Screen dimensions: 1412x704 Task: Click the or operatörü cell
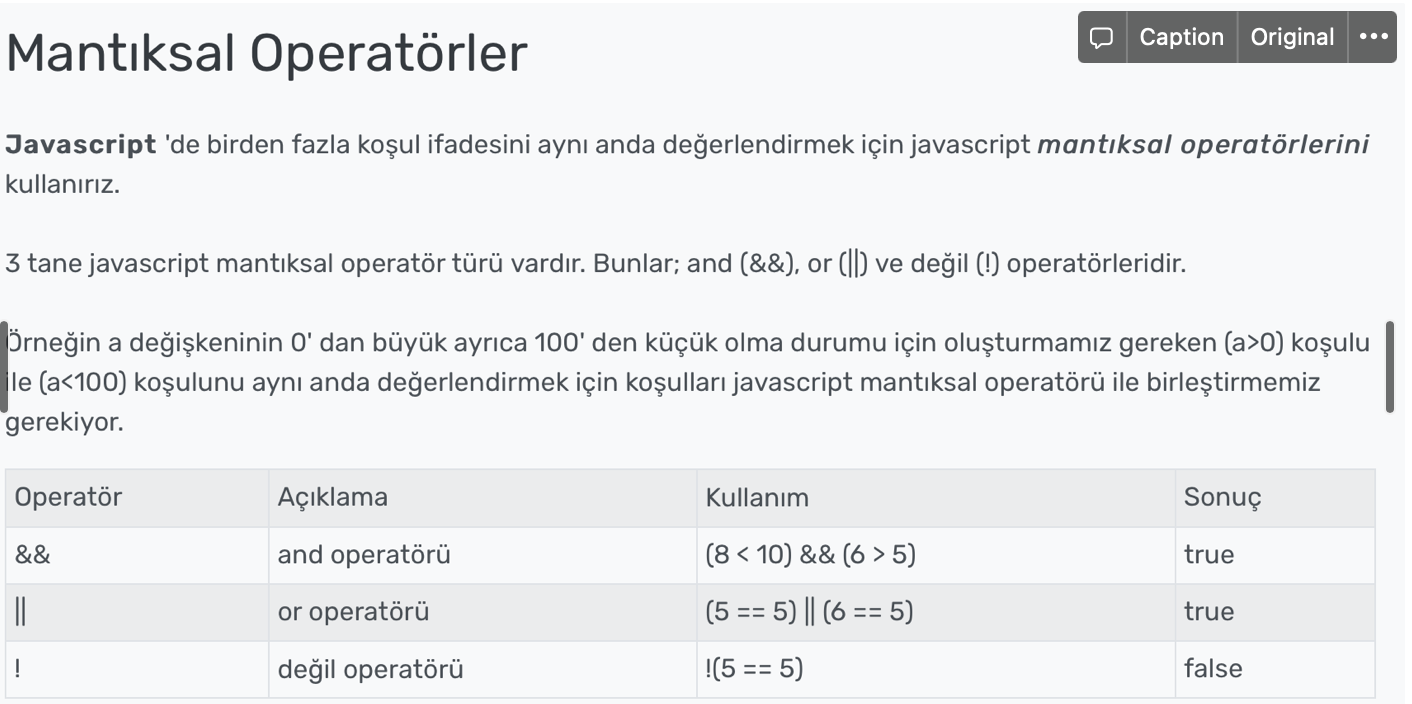pyautogui.click(x=483, y=612)
